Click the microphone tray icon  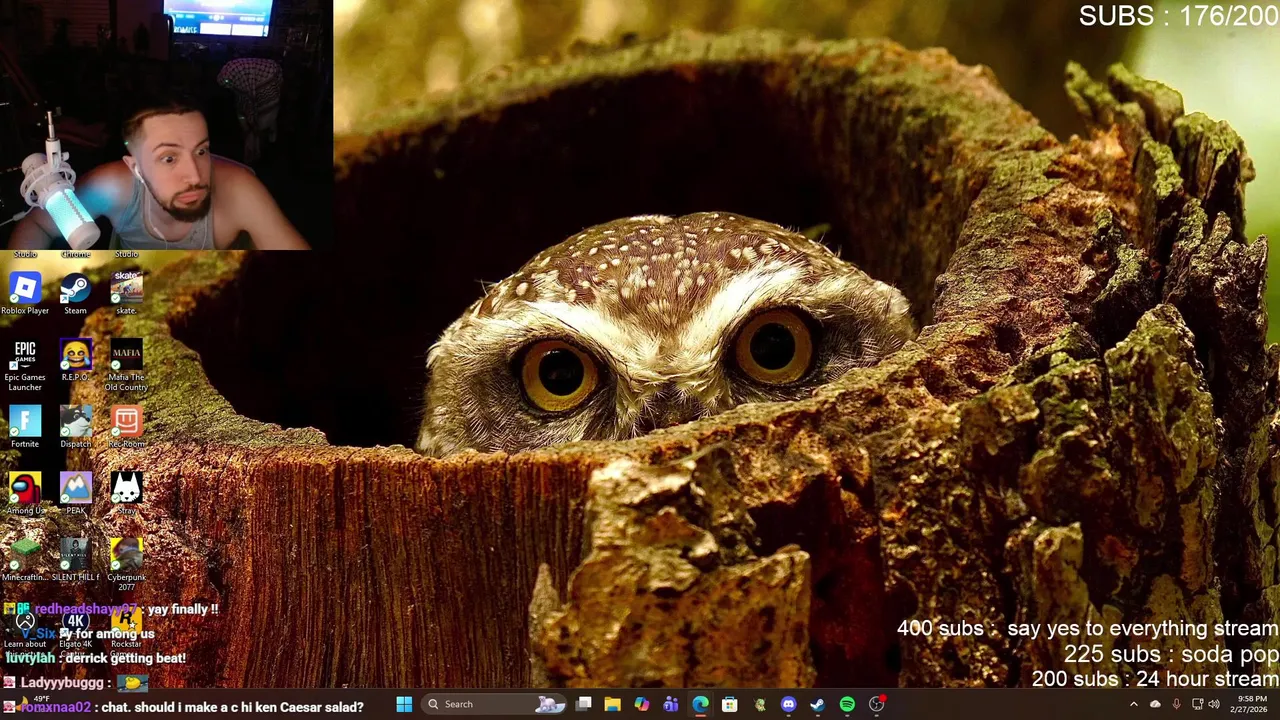1176,705
